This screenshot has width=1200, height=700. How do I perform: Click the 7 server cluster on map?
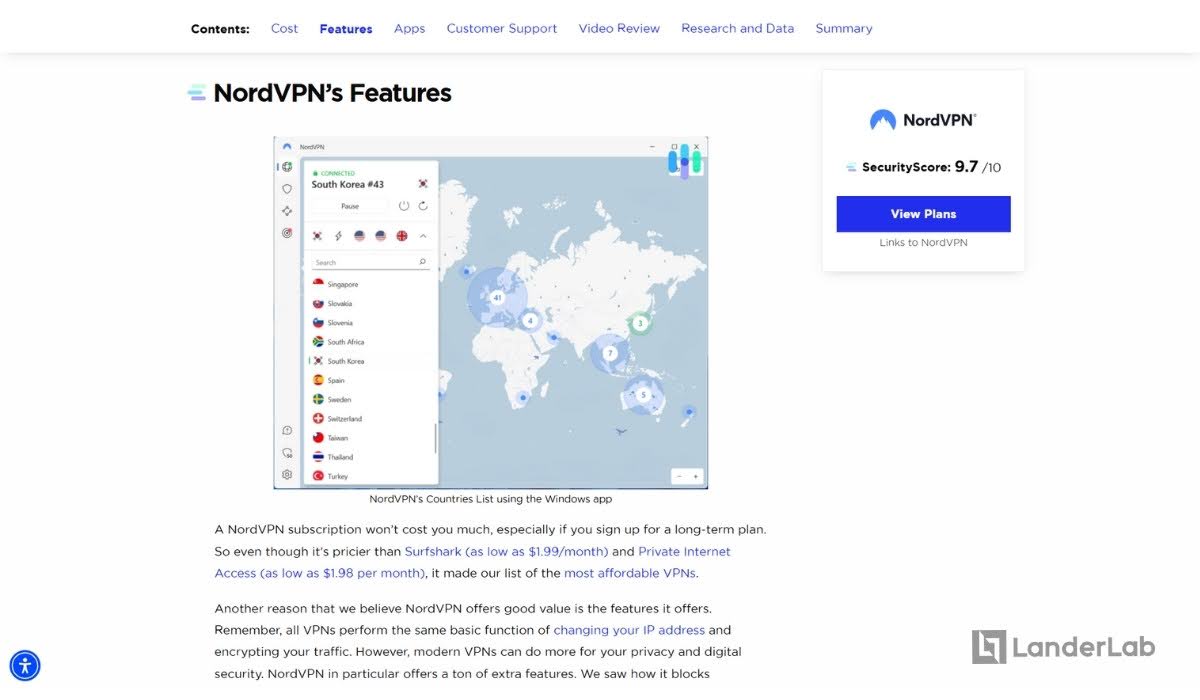coord(610,353)
